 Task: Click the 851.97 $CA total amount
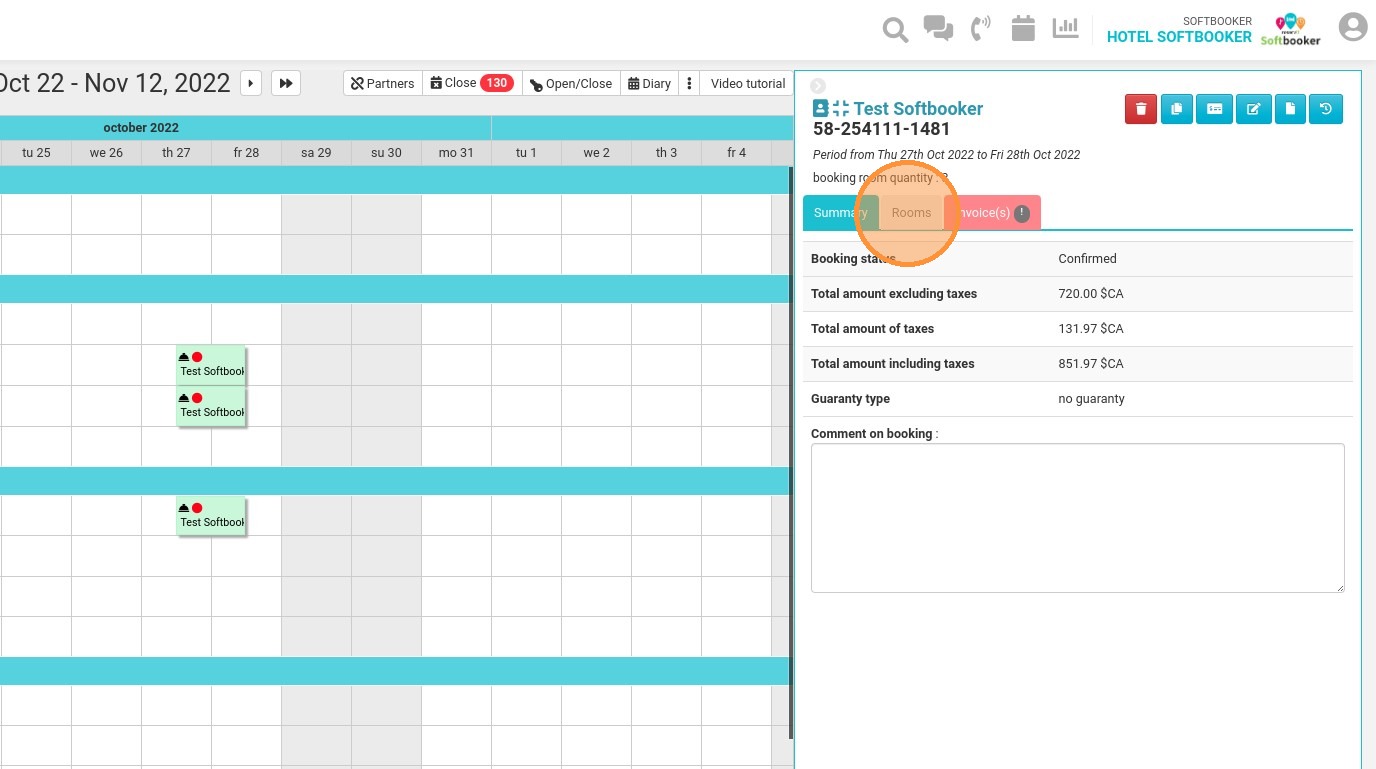(x=1090, y=364)
